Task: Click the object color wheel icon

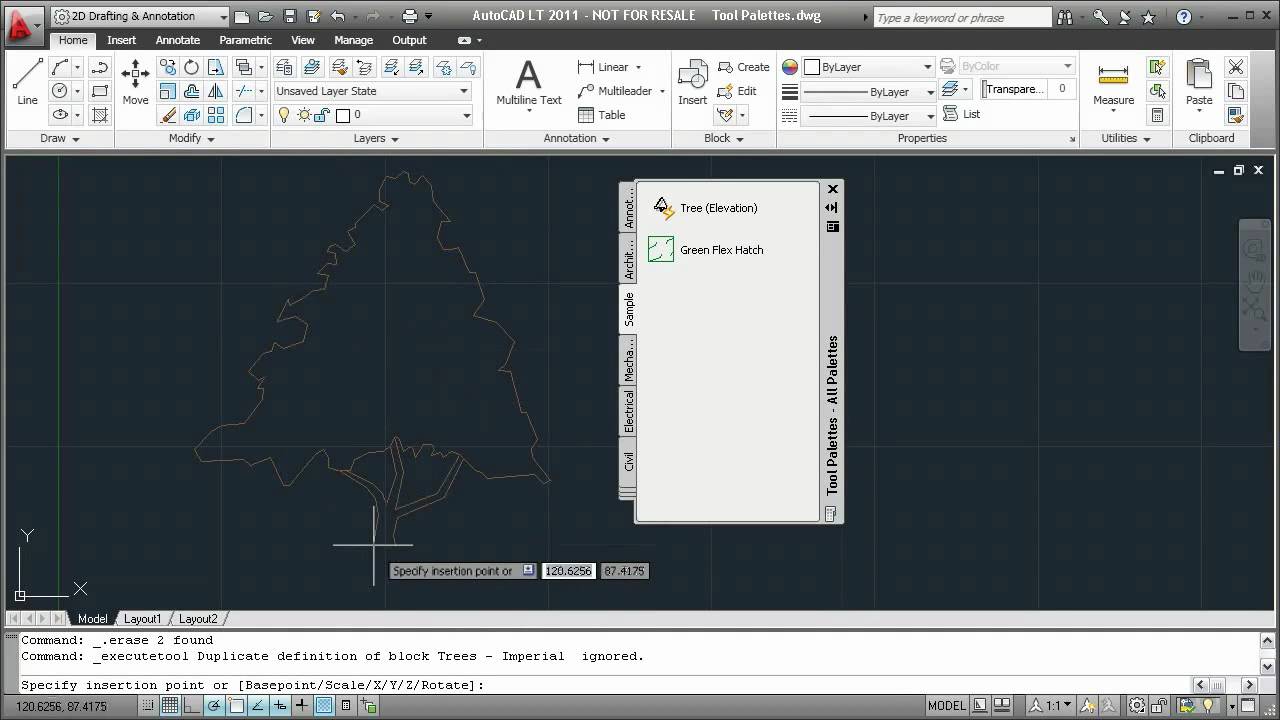Action: click(x=790, y=67)
